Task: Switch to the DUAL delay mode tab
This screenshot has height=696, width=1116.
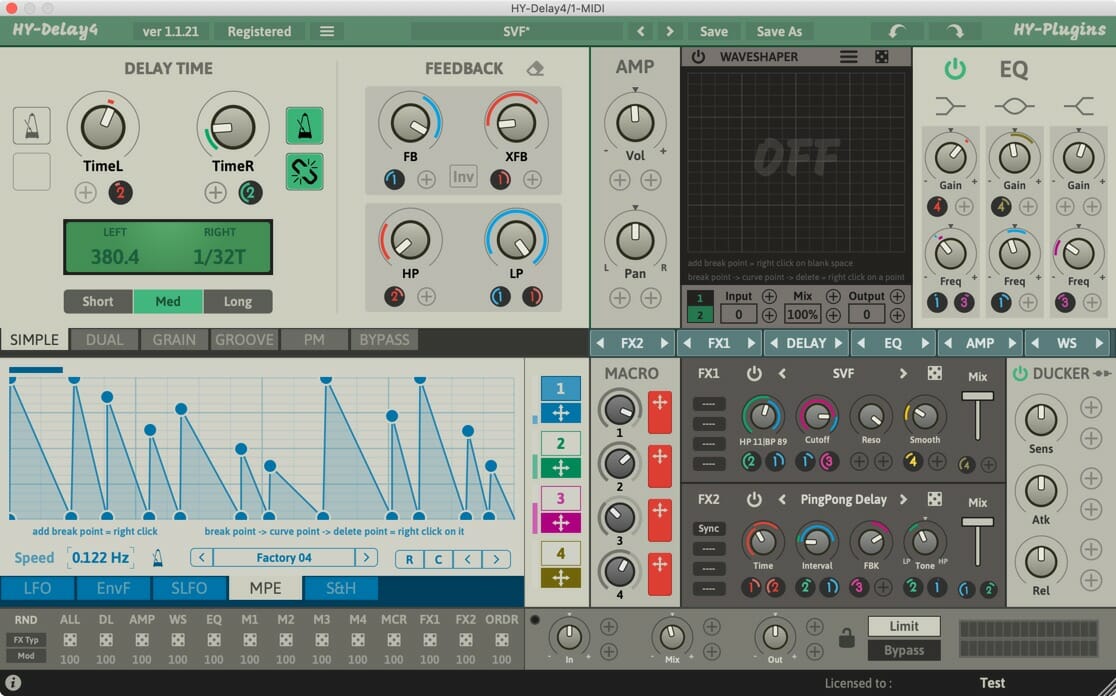Action: (104, 339)
